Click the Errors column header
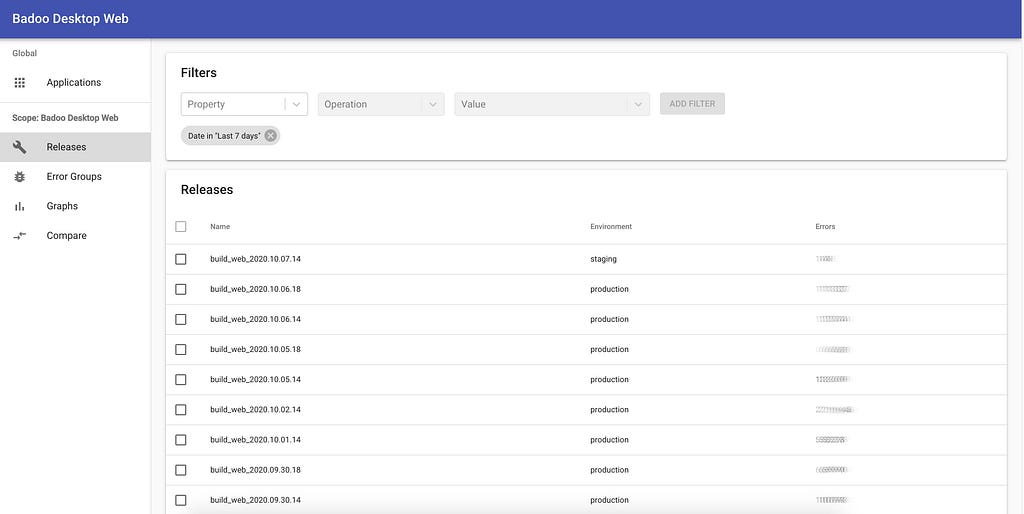Viewport: 1024px width, 514px height. tap(825, 227)
